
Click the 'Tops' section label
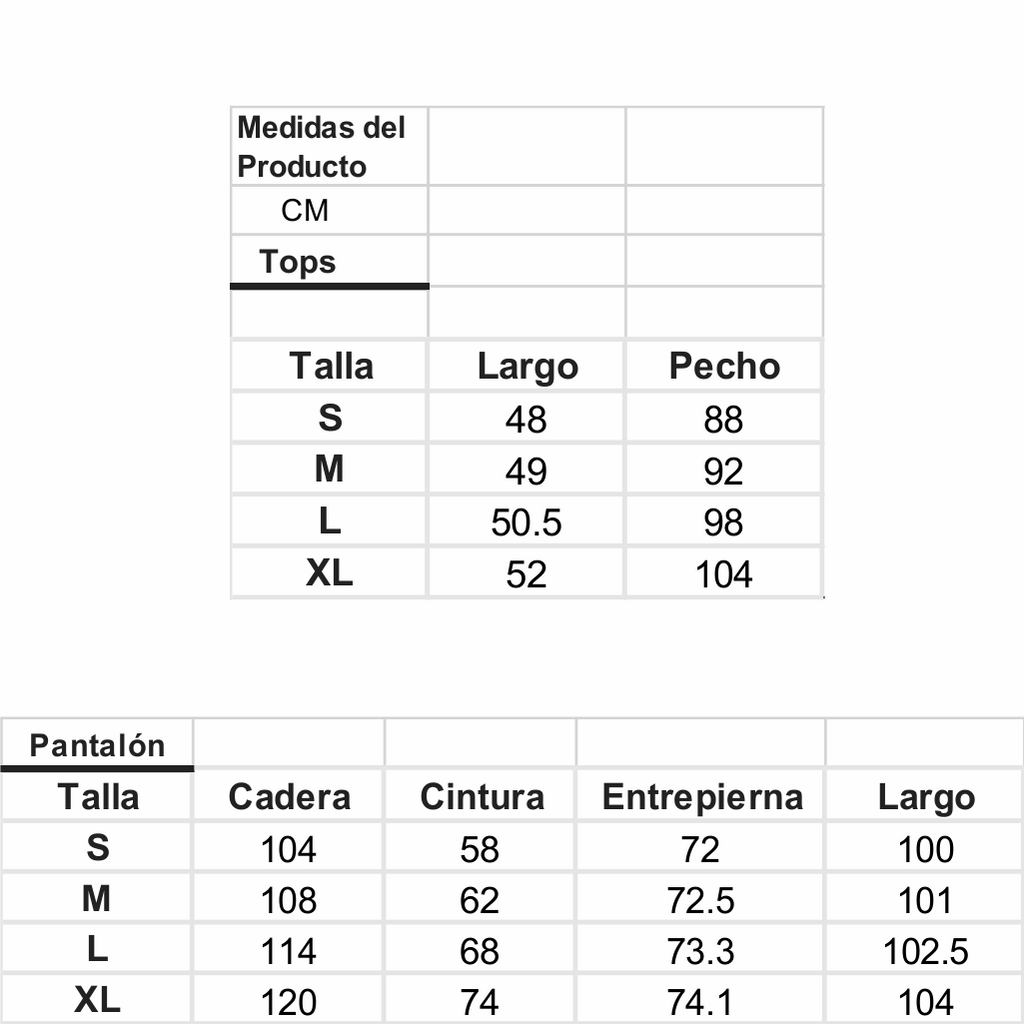click(297, 262)
